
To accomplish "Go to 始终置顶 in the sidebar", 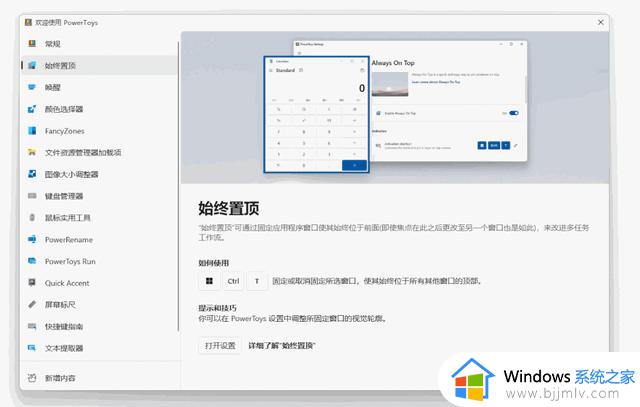I will tap(99, 65).
